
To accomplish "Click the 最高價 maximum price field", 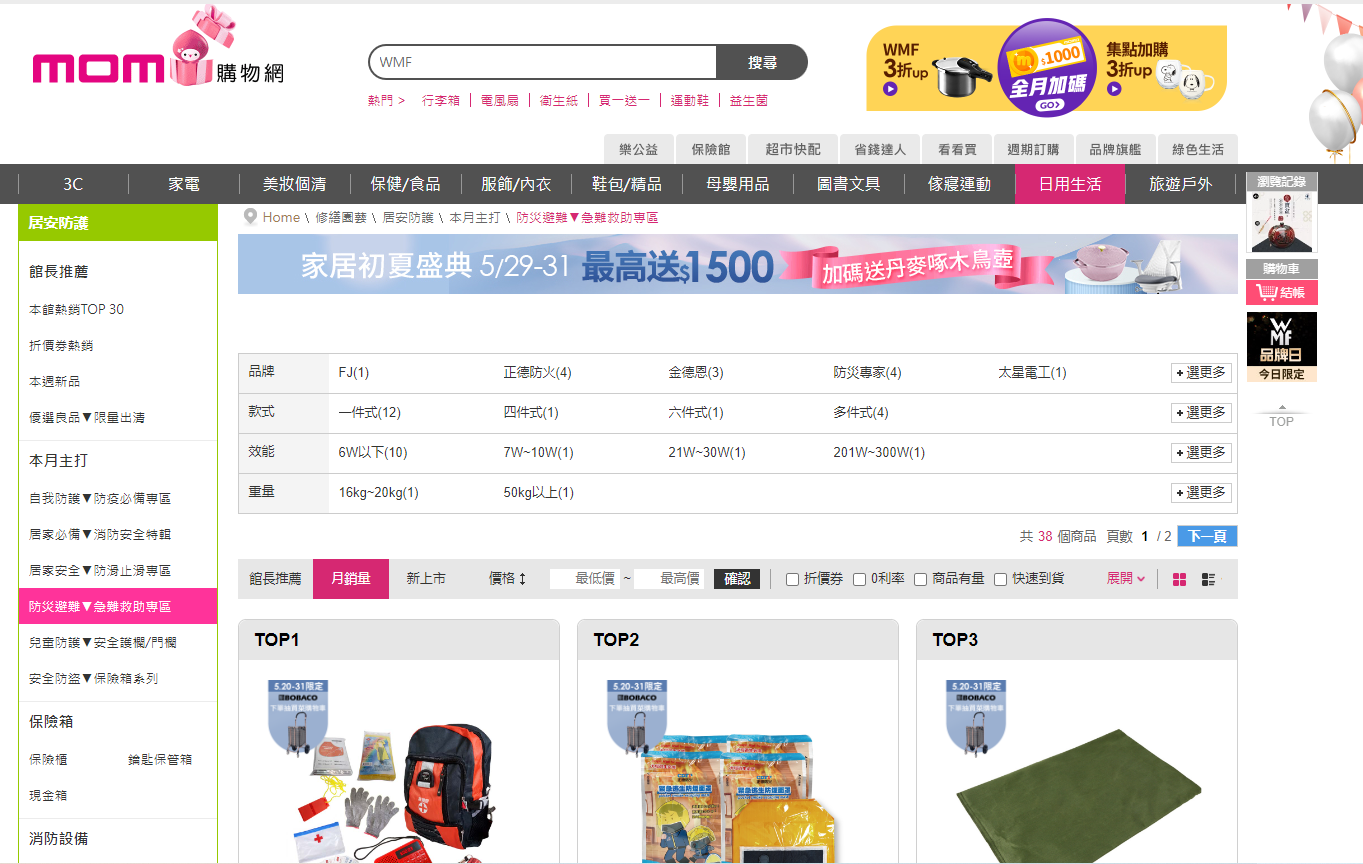I will point(669,579).
